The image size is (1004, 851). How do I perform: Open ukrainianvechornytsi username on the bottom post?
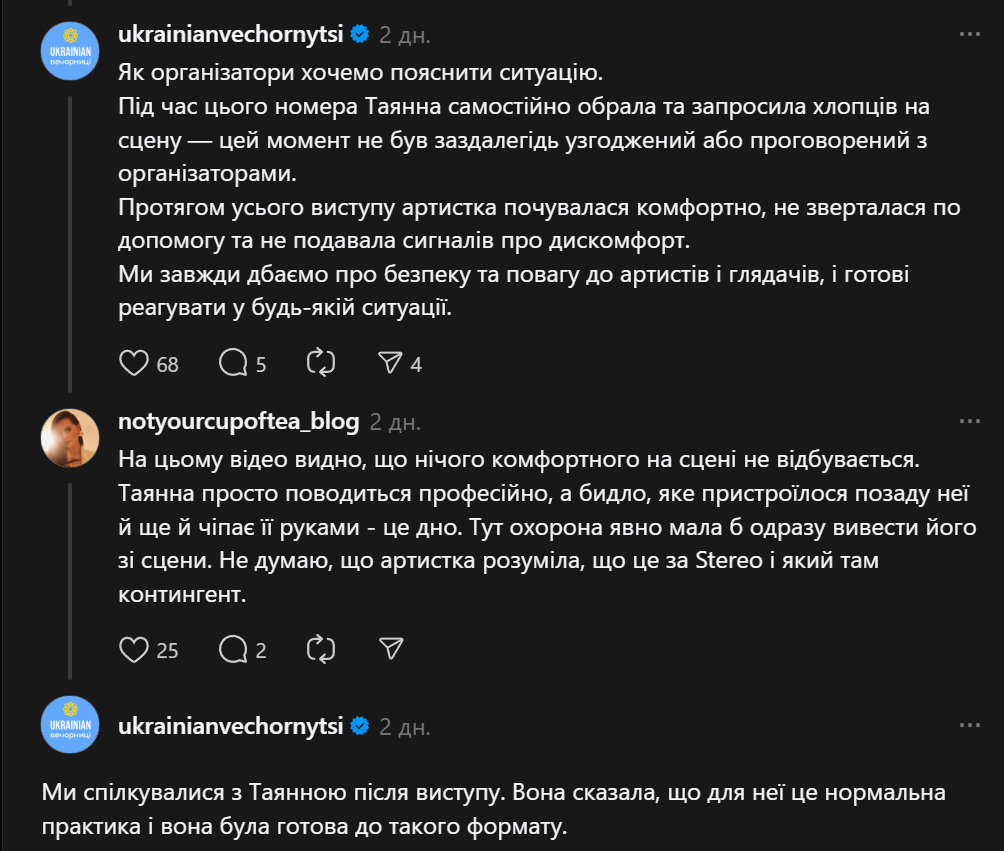(230, 725)
